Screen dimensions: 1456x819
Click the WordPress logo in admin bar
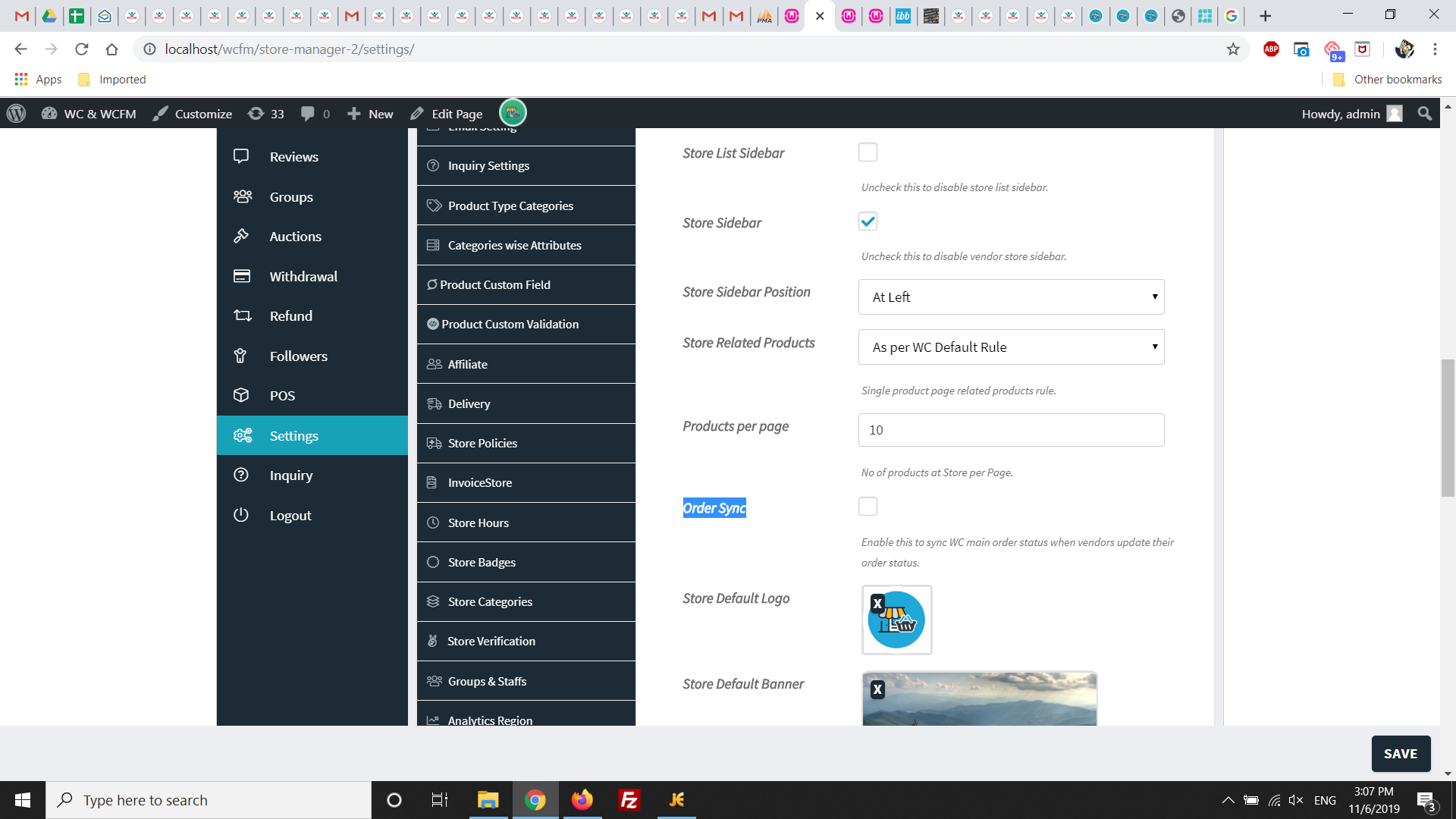pos(16,114)
